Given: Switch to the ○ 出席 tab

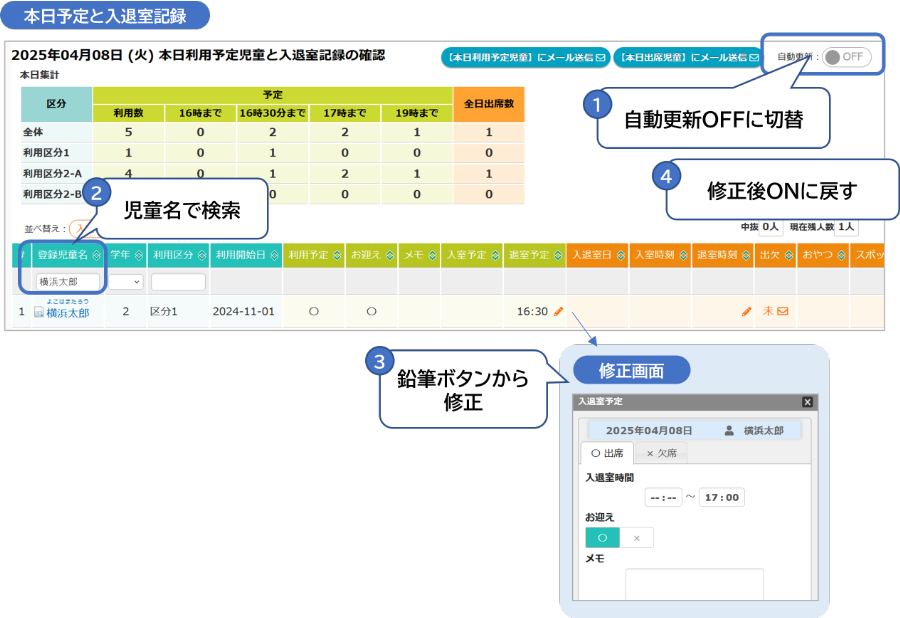Looking at the screenshot, I should [607, 453].
